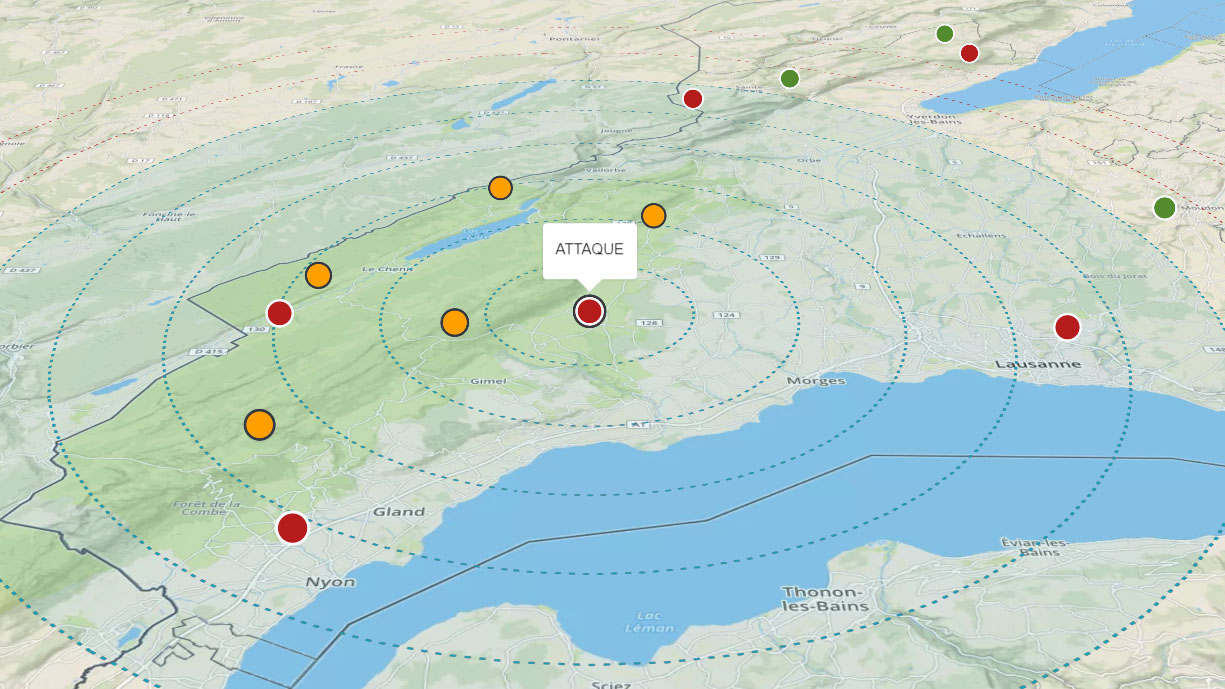Screen dimensions: 1225x689
Task: Select the red marker beside the D 415 label
Action: (279, 313)
